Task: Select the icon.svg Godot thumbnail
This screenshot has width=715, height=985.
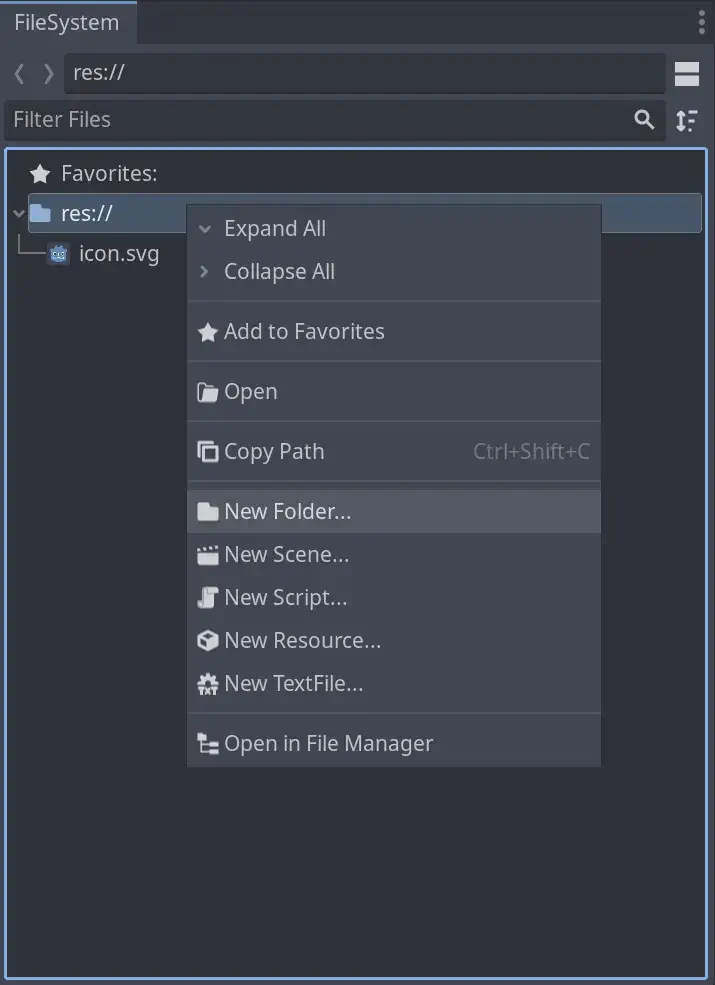Action: coord(59,254)
